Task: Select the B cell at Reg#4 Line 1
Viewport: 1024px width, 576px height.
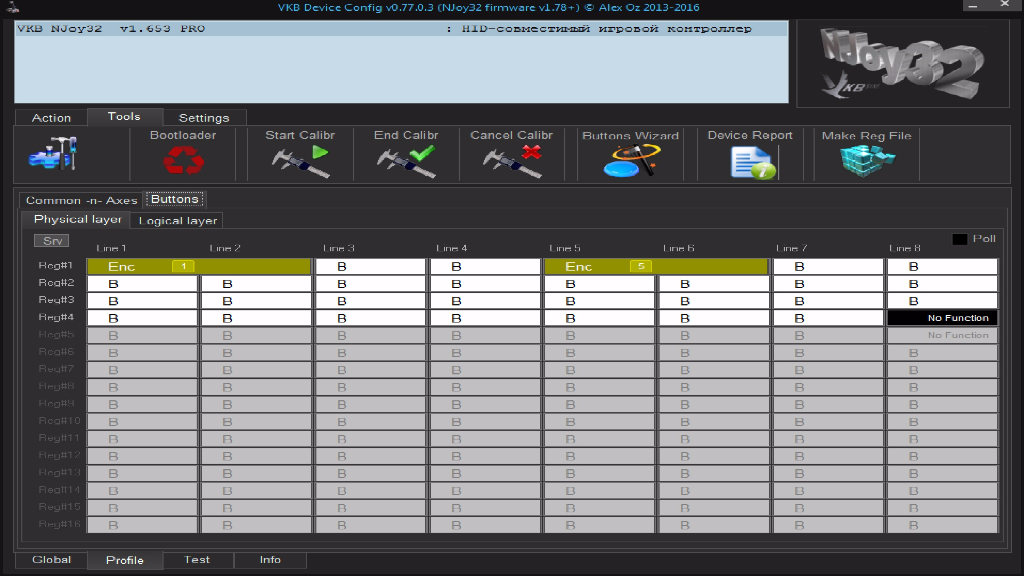Action: [142, 318]
